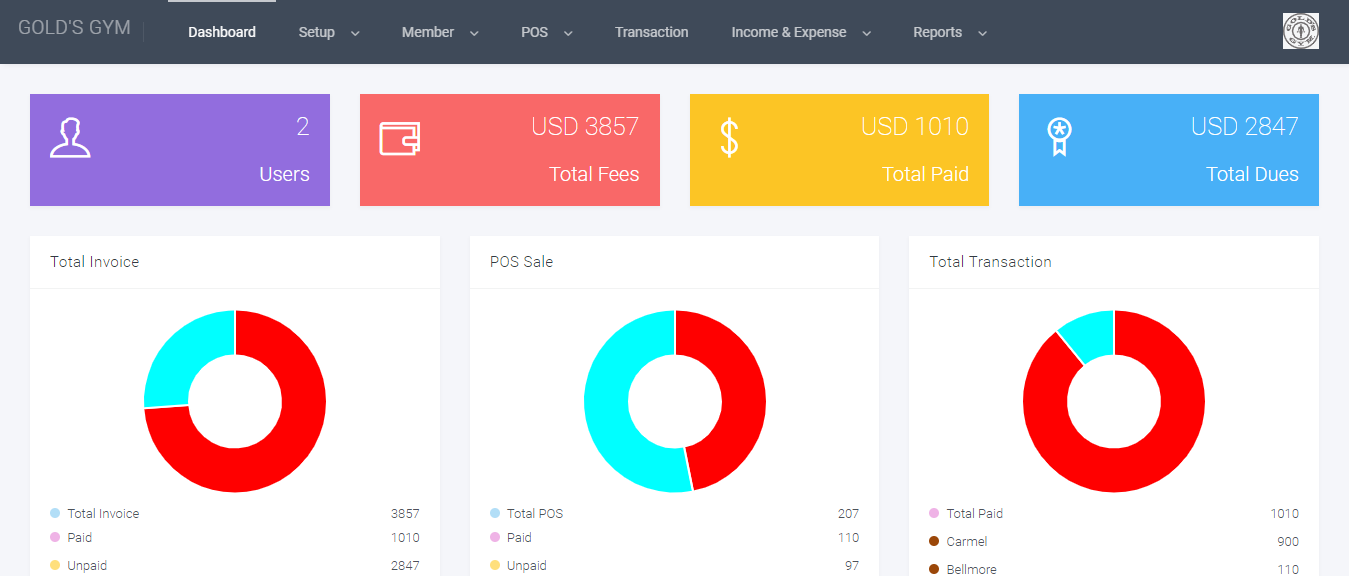Click the Total Dues award ribbon icon

[x=1059, y=138]
